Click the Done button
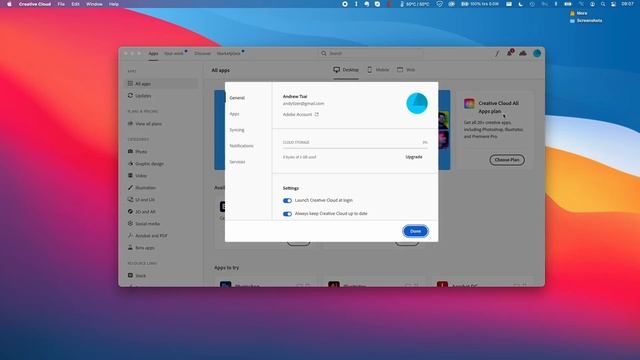This screenshot has height=360, width=640. tap(416, 231)
